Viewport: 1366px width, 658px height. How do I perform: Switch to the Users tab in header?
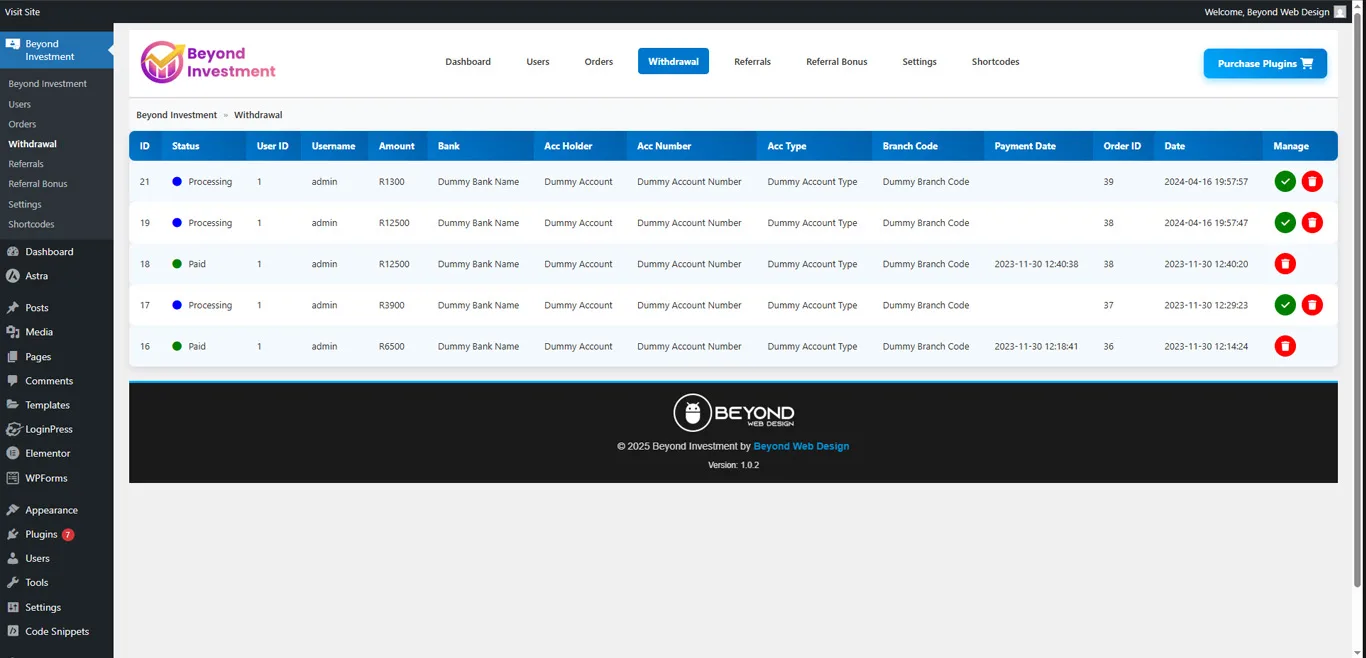(x=538, y=62)
